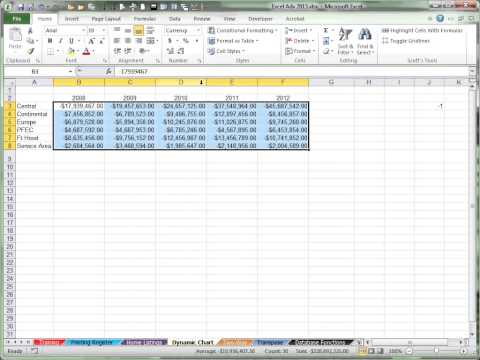
Task: Open the Delete cells dropdown
Action: [x=300, y=41]
